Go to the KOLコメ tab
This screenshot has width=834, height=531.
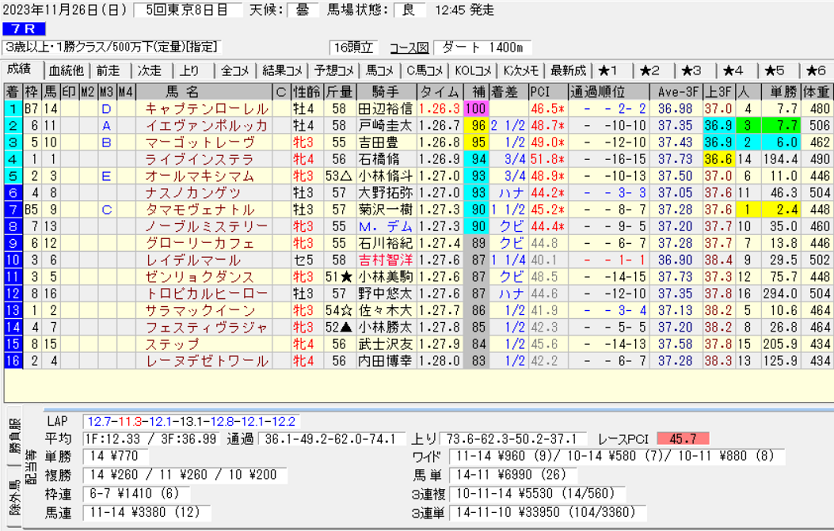point(474,70)
